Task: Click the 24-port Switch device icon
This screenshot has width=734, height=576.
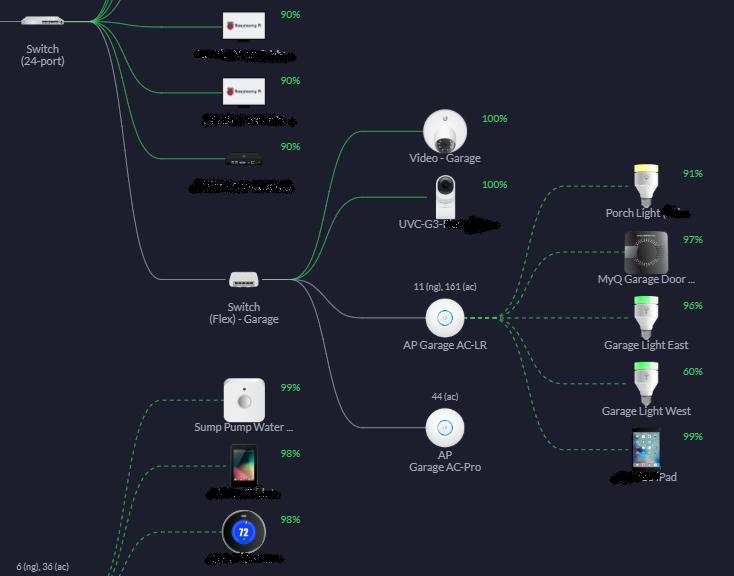Action: point(43,20)
